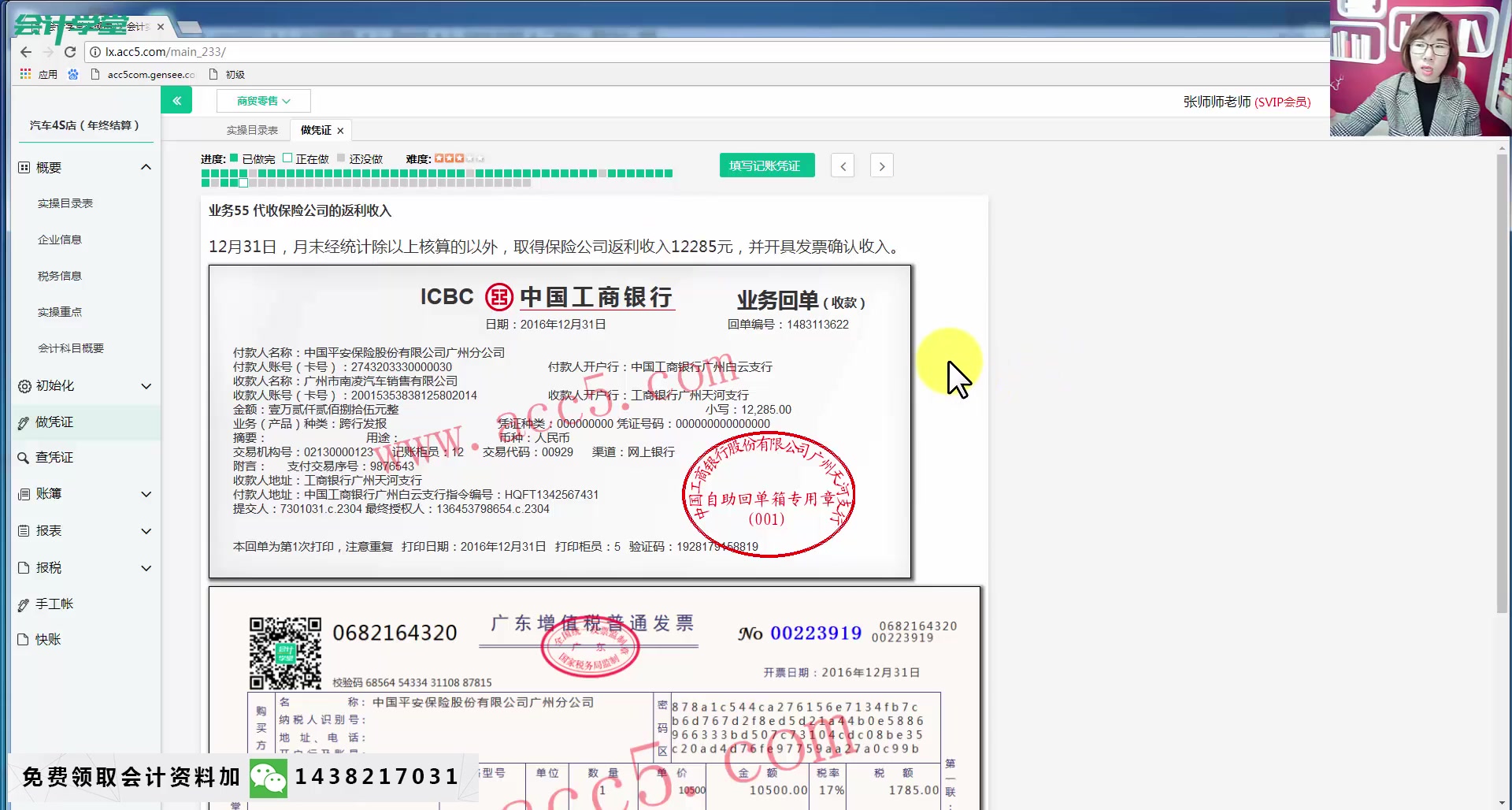Image resolution: width=1512 pixels, height=810 pixels.
Task: Select the 做凭证 pencil icon in sidebar
Action: click(24, 422)
